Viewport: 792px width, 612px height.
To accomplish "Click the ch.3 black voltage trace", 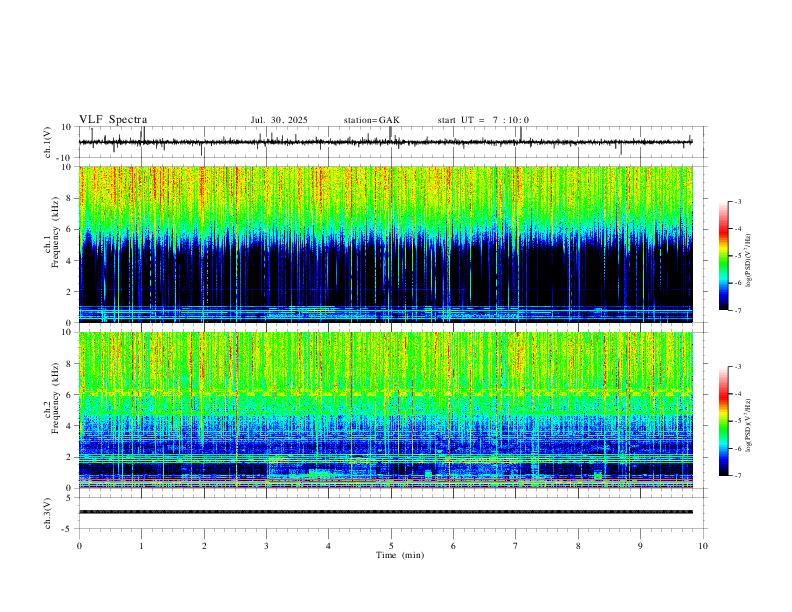I will pyautogui.click(x=385, y=512).
